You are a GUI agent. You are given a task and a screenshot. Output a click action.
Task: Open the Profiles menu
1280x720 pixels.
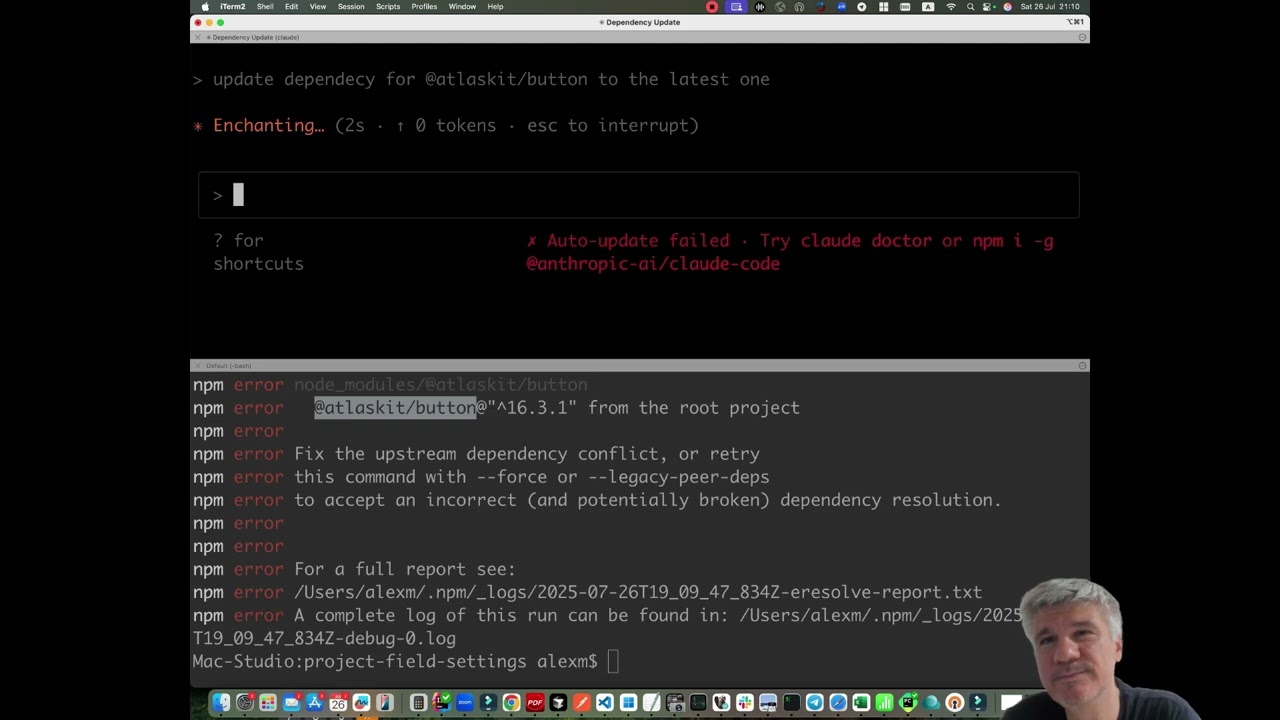(424, 7)
